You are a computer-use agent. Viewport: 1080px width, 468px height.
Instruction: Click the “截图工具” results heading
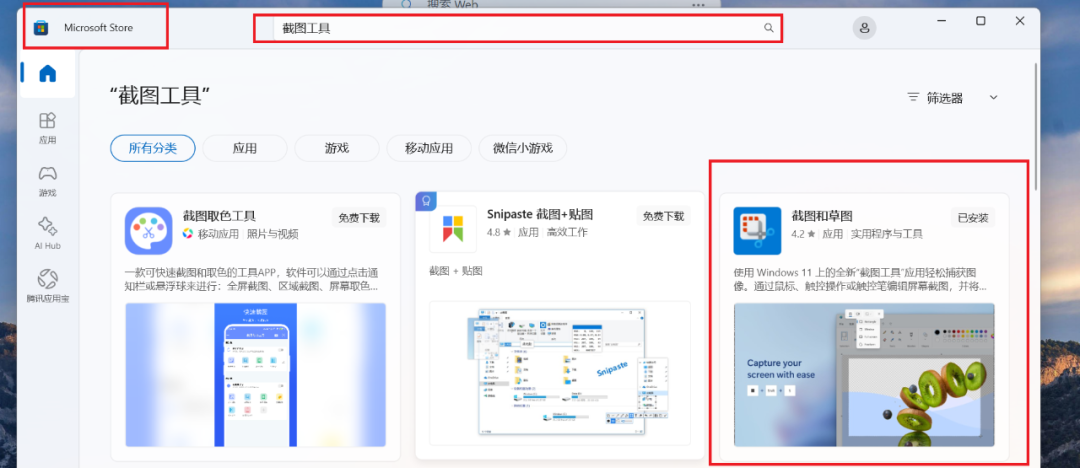[x=160, y=96]
